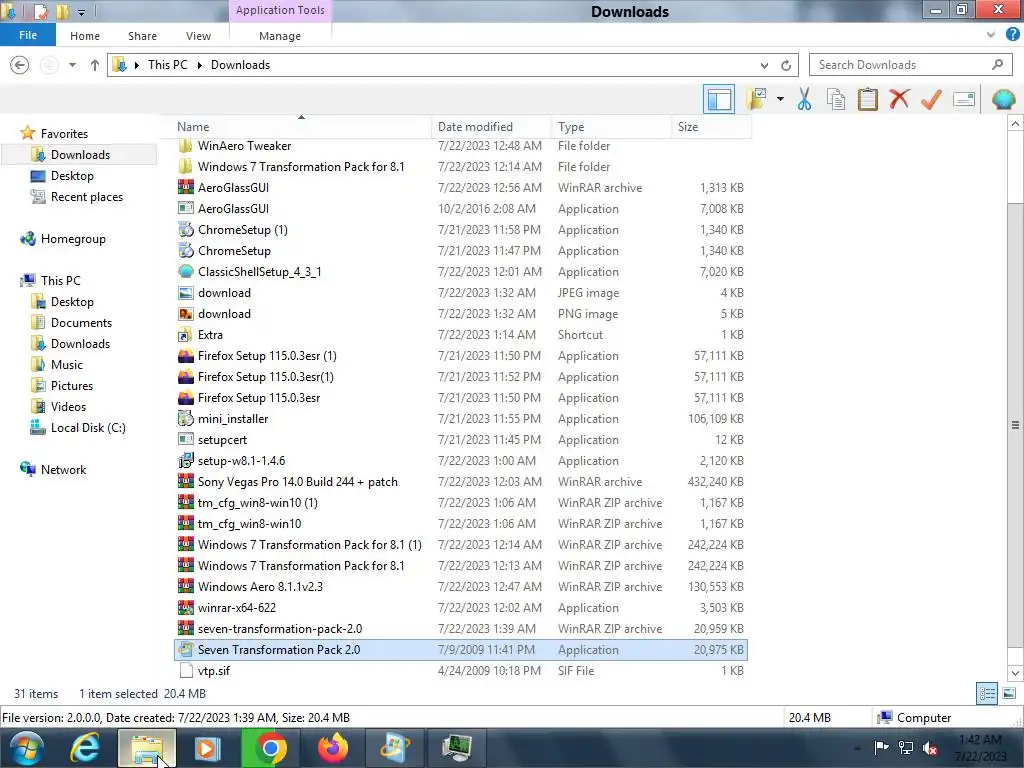Sort by the Name column header
Viewport: 1024px width, 768px height.
click(x=301, y=127)
